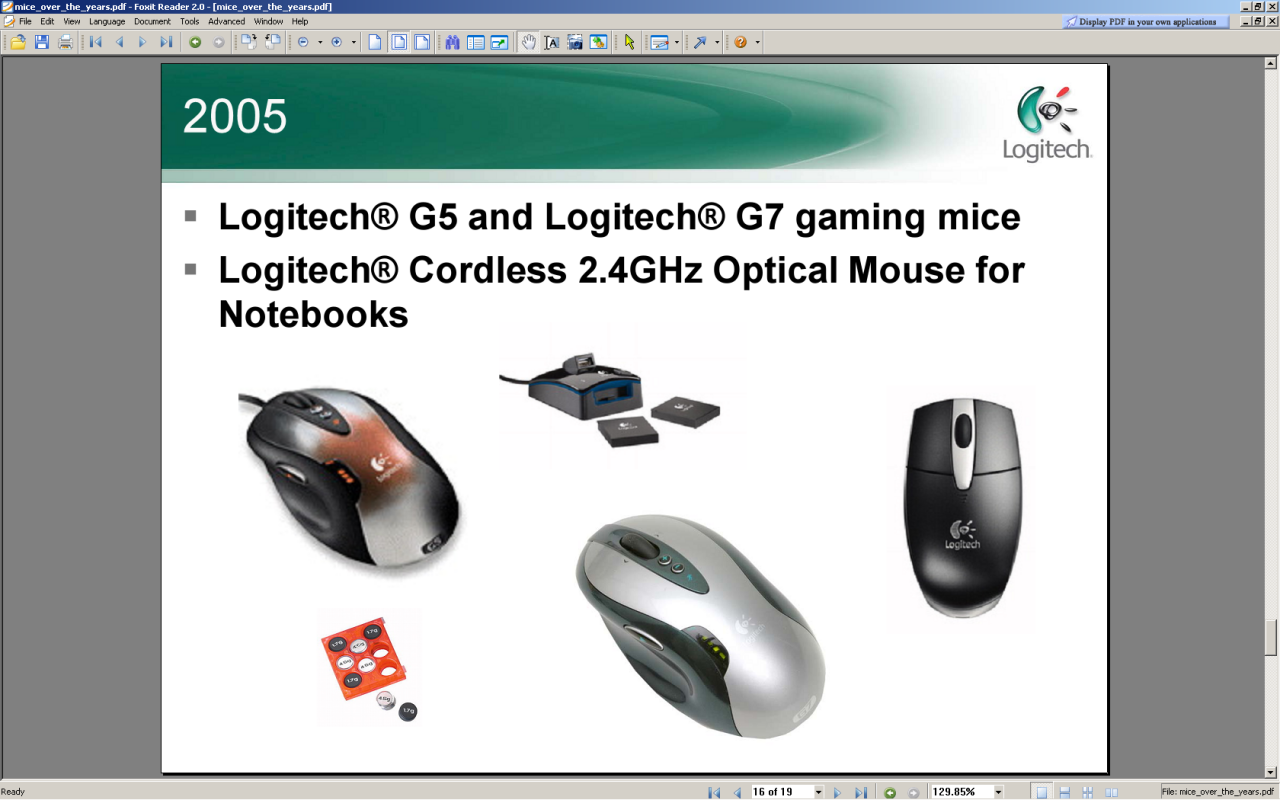Go to previous page in status bar
Viewport: 1280px width, 800px height.
click(x=738, y=792)
